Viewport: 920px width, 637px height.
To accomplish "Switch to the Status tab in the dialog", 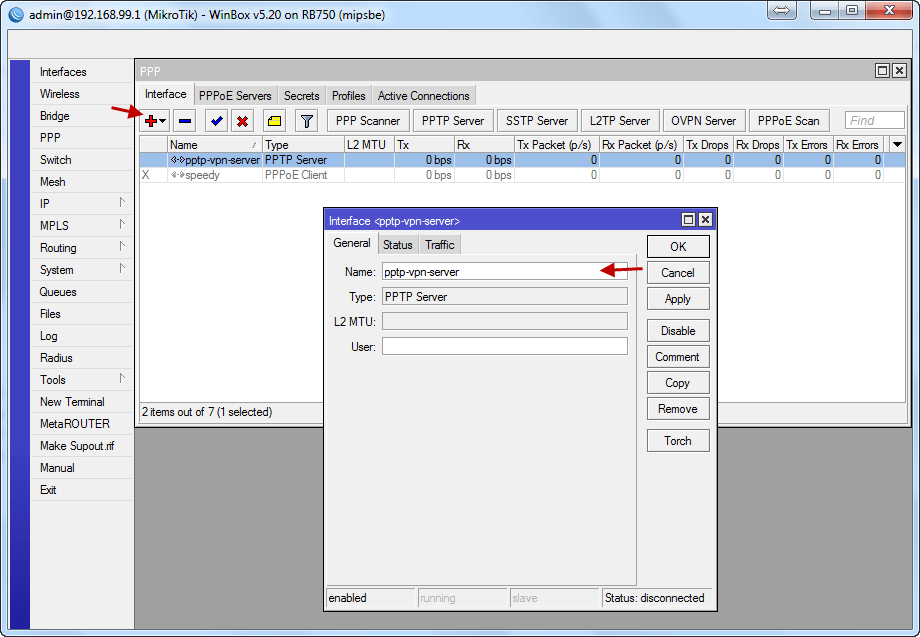I will 398,245.
